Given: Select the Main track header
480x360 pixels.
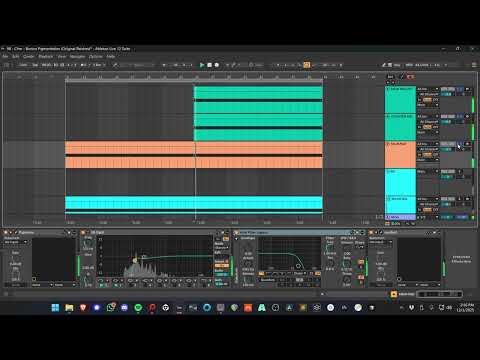Looking at the screenshot, I should (x=400, y=217).
